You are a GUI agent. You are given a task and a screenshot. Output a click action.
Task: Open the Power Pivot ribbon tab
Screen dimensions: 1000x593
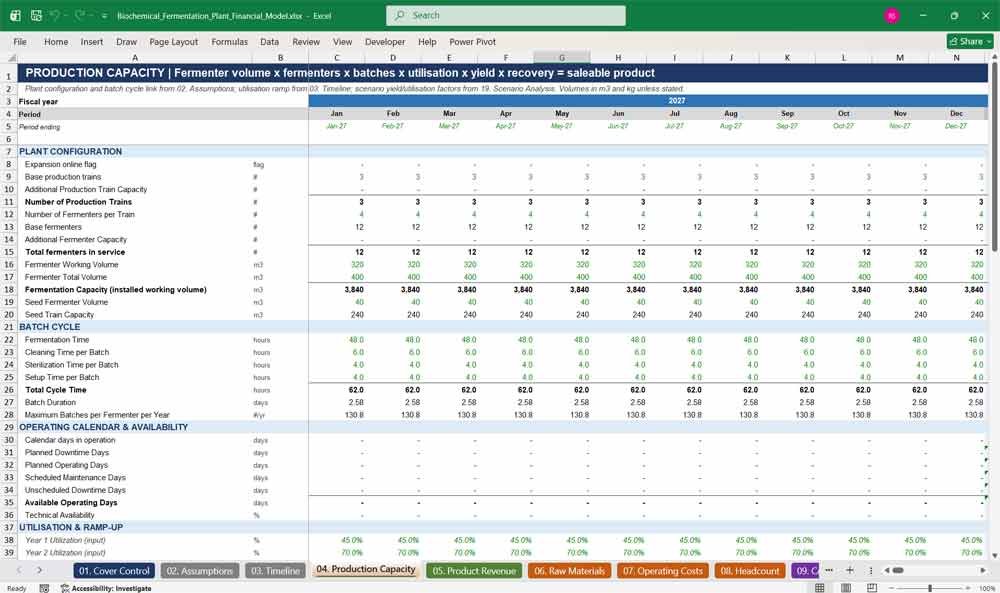(473, 41)
